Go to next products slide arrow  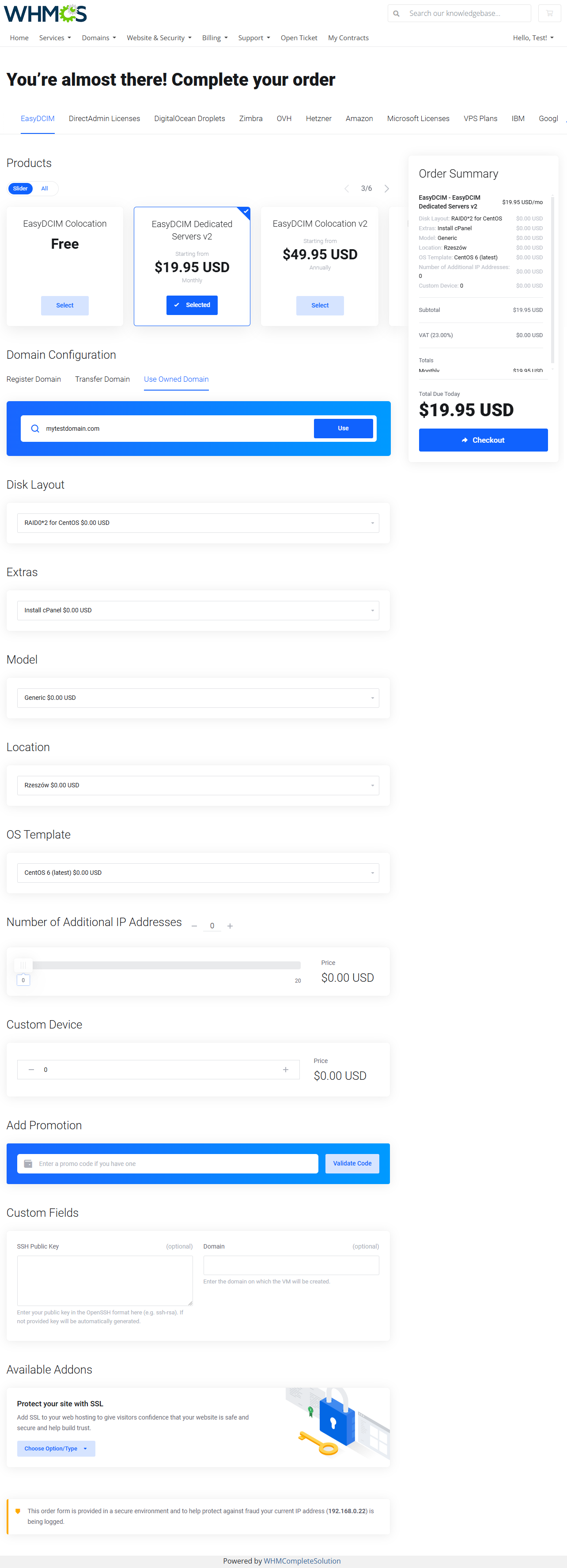click(386, 189)
